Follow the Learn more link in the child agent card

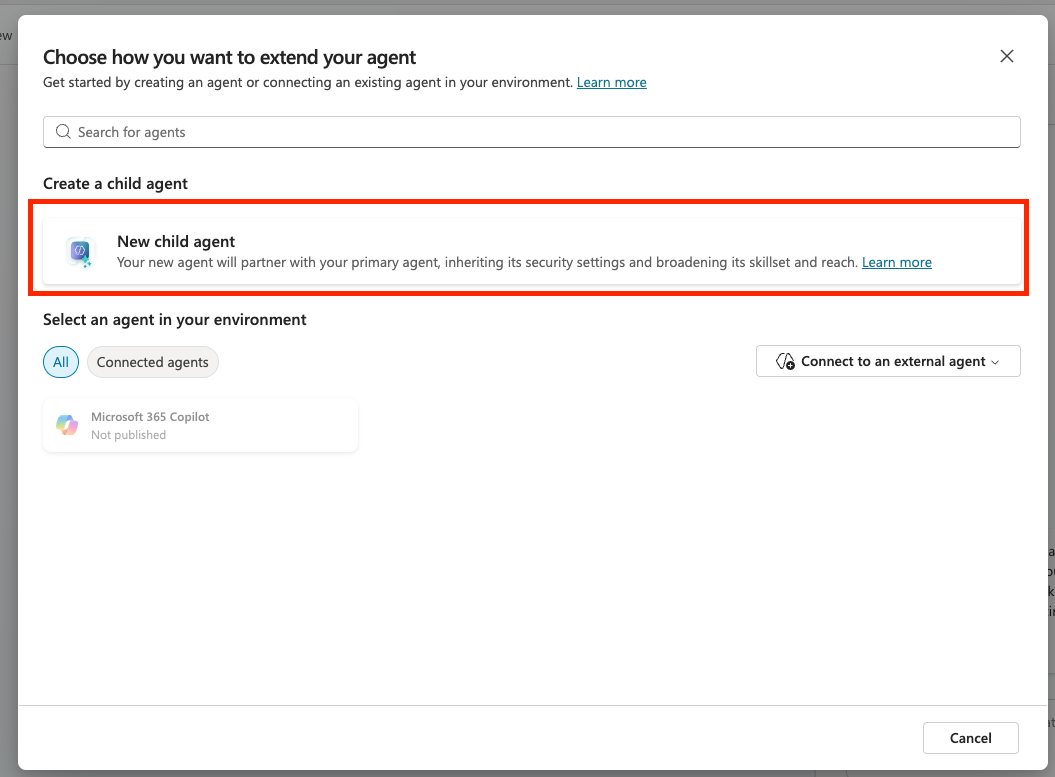click(x=896, y=262)
